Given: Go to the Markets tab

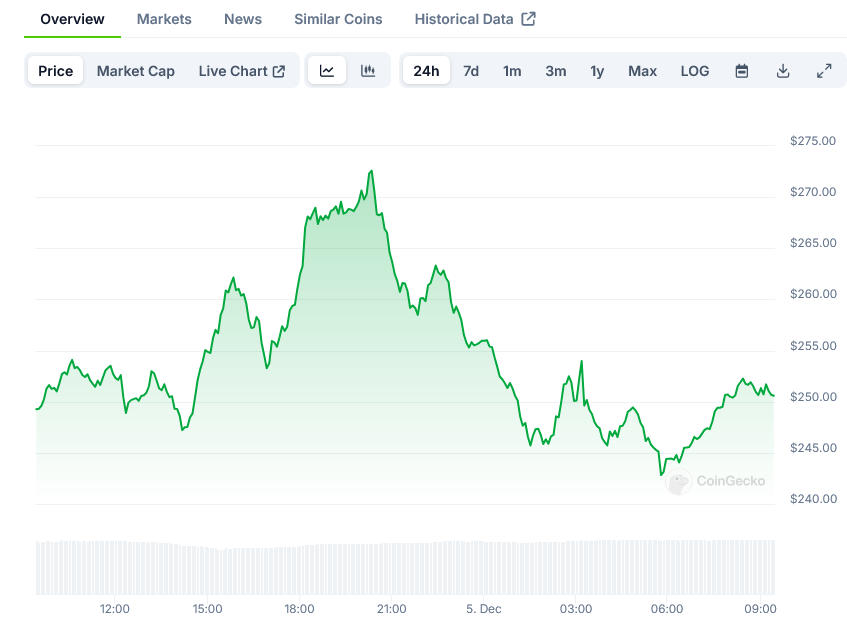Looking at the screenshot, I should point(164,19).
